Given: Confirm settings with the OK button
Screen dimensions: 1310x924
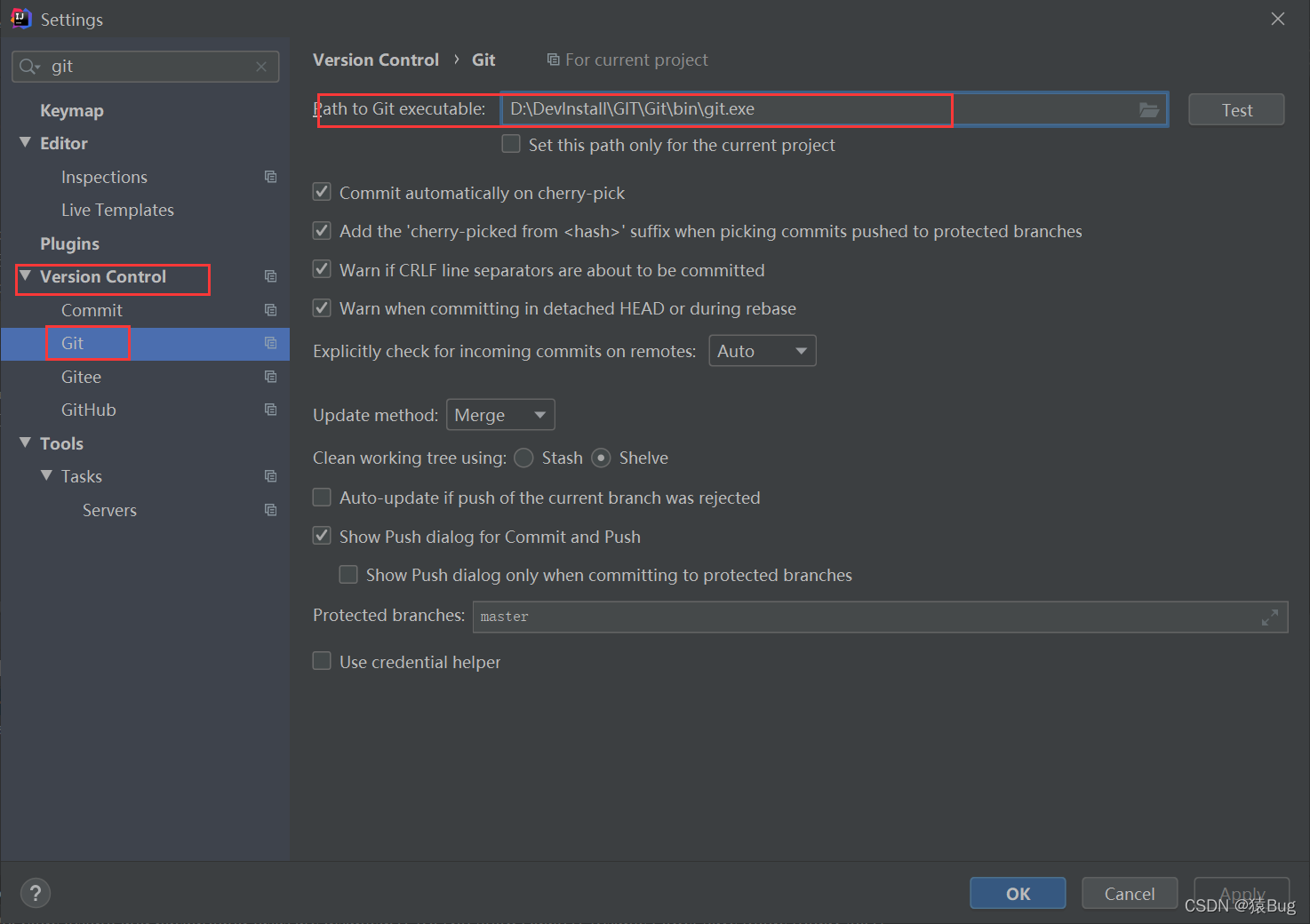Looking at the screenshot, I should (1018, 893).
